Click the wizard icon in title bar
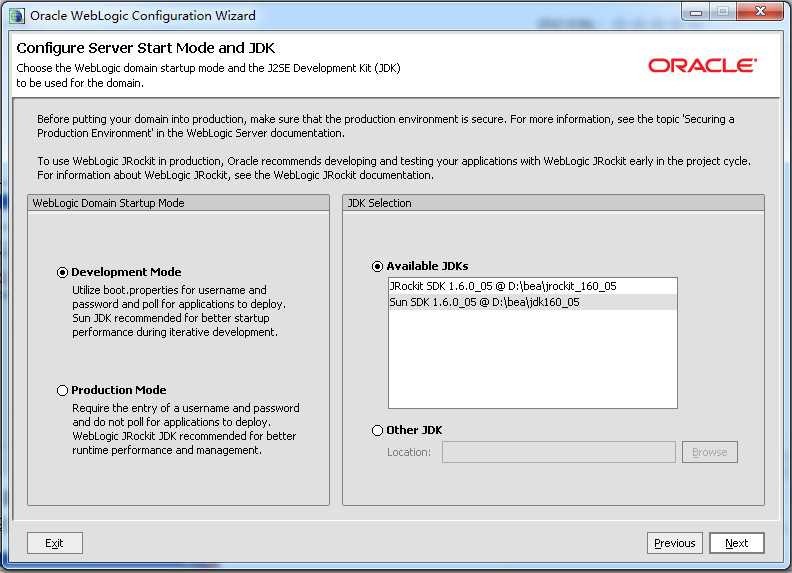 [x=17, y=16]
